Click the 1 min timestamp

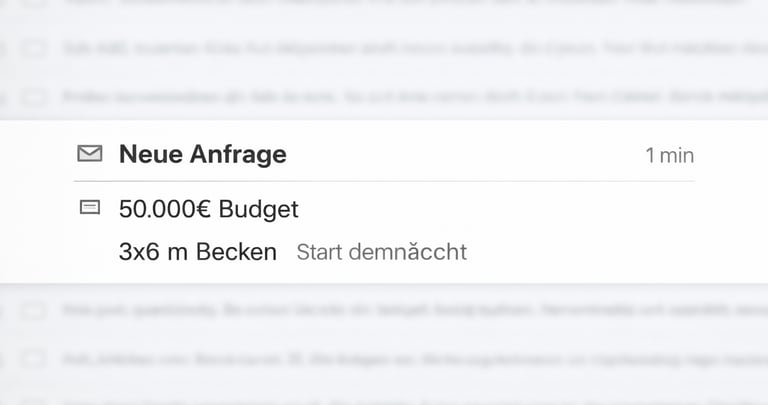click(669, 155)
